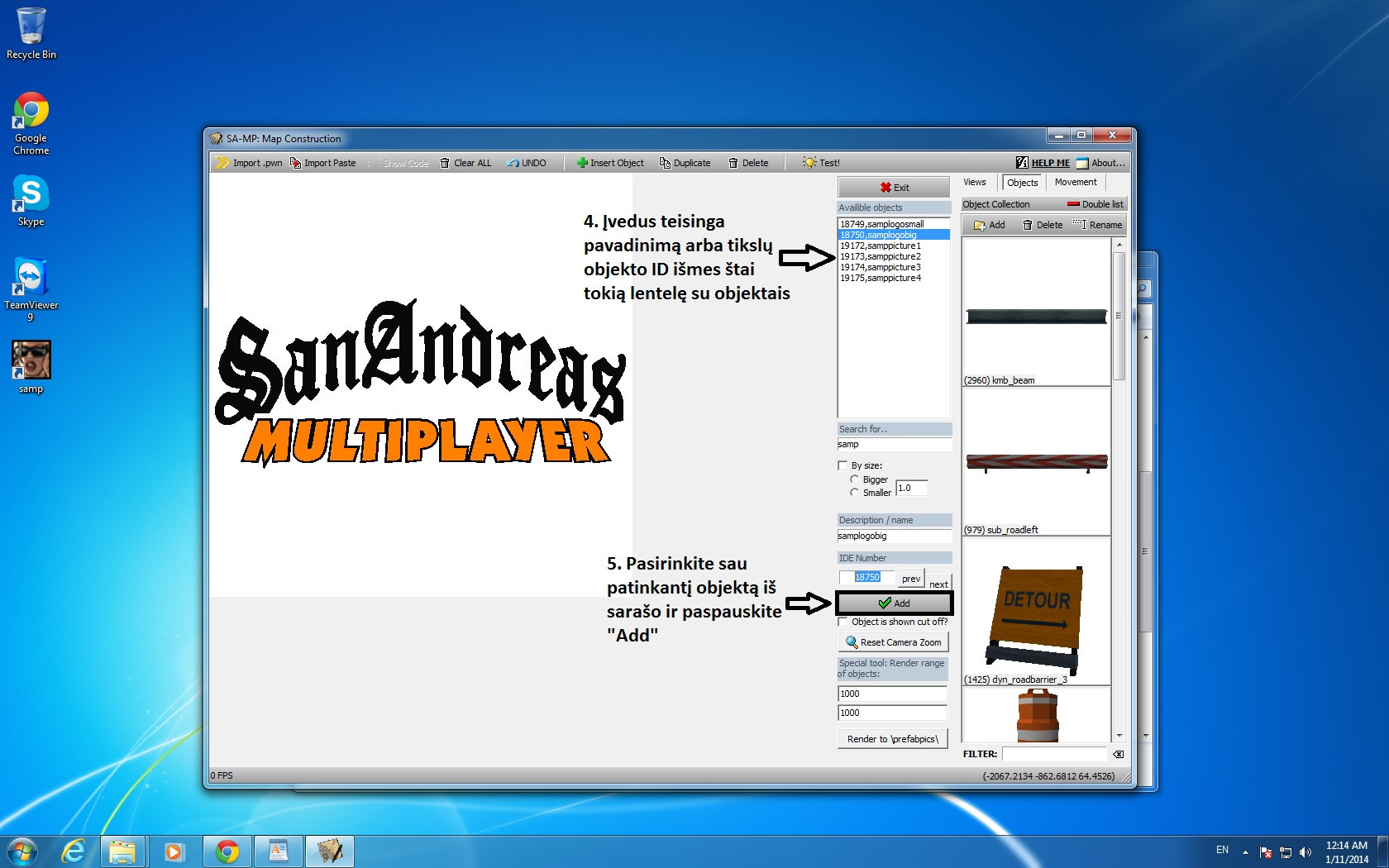Viewport: 1389px width, 868px height.
Task: Switch to the Objects tab
Action: point(1022,183)
